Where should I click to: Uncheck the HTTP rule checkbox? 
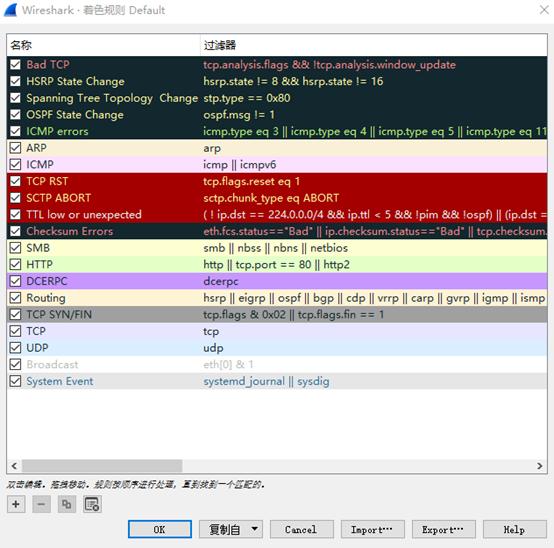pyautogui.click(x=15, y=264)
